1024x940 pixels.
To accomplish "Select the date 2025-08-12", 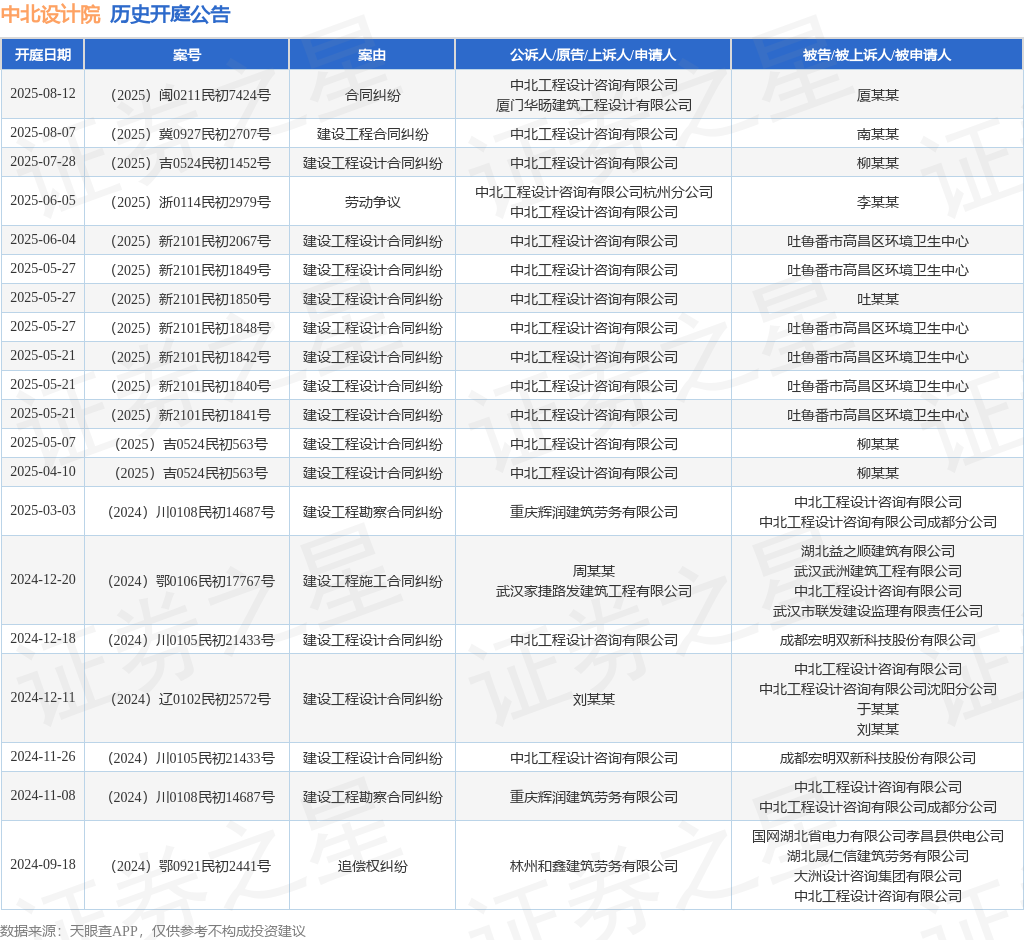I will 43,93.
